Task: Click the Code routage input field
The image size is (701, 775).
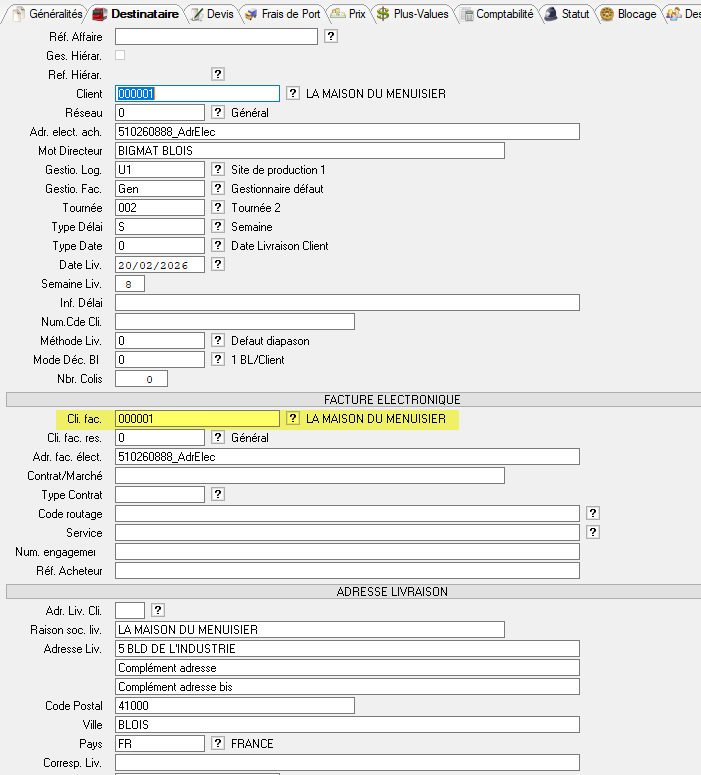Action: pos(348,514)
